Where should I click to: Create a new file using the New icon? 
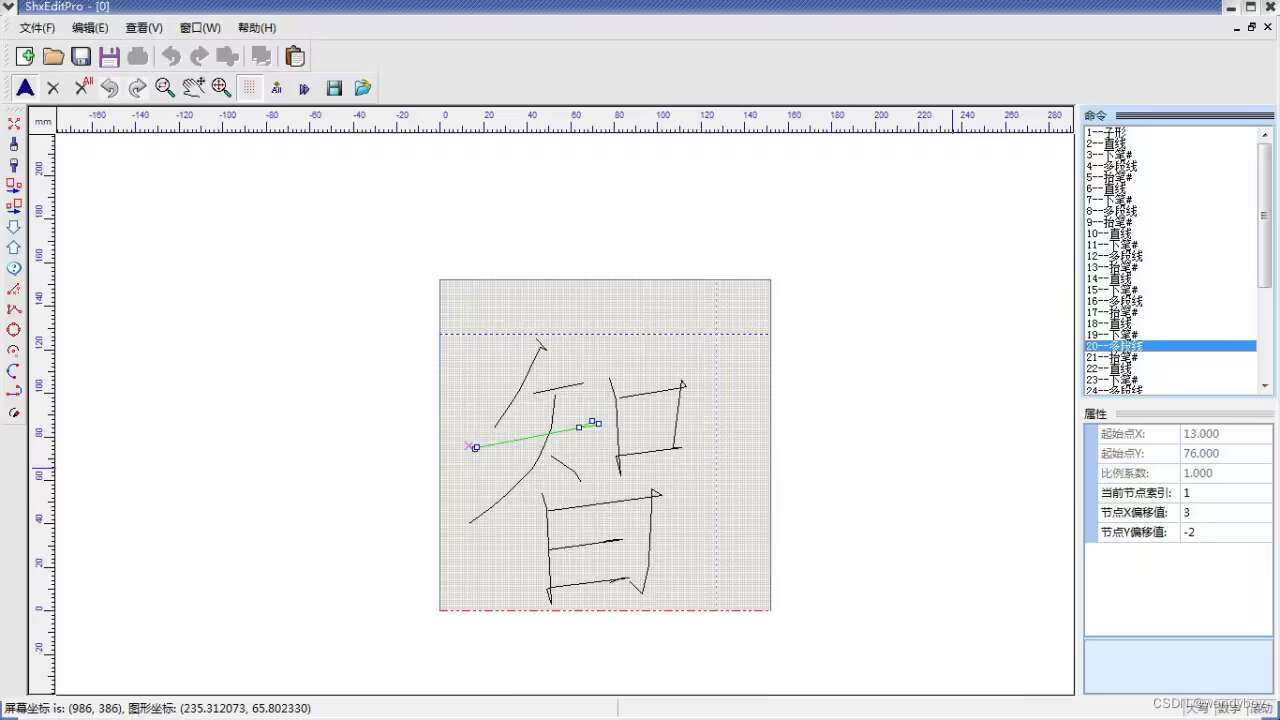25,55
